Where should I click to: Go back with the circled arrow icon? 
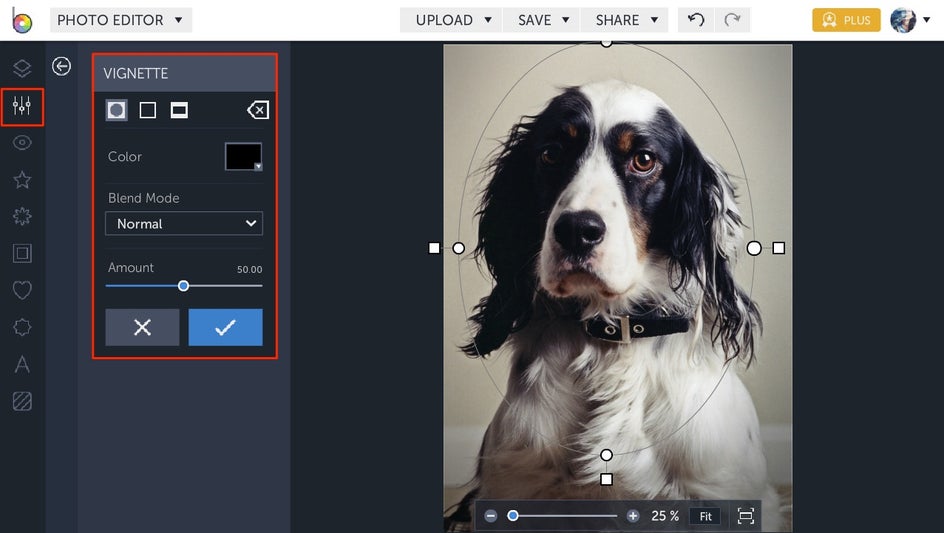pyautogui.click(x=61, y=66)
